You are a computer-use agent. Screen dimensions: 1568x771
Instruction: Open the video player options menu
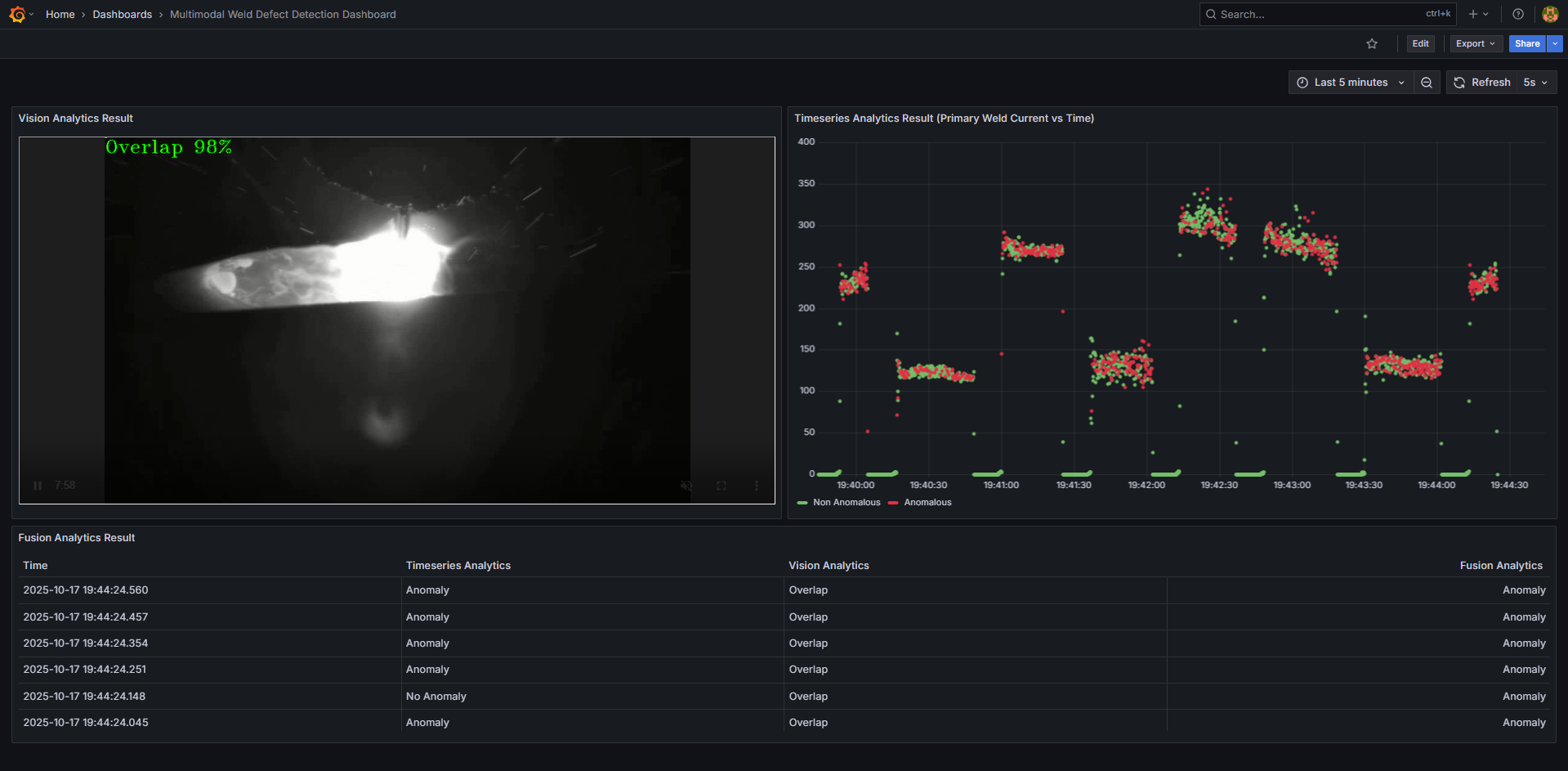point(756,485)
